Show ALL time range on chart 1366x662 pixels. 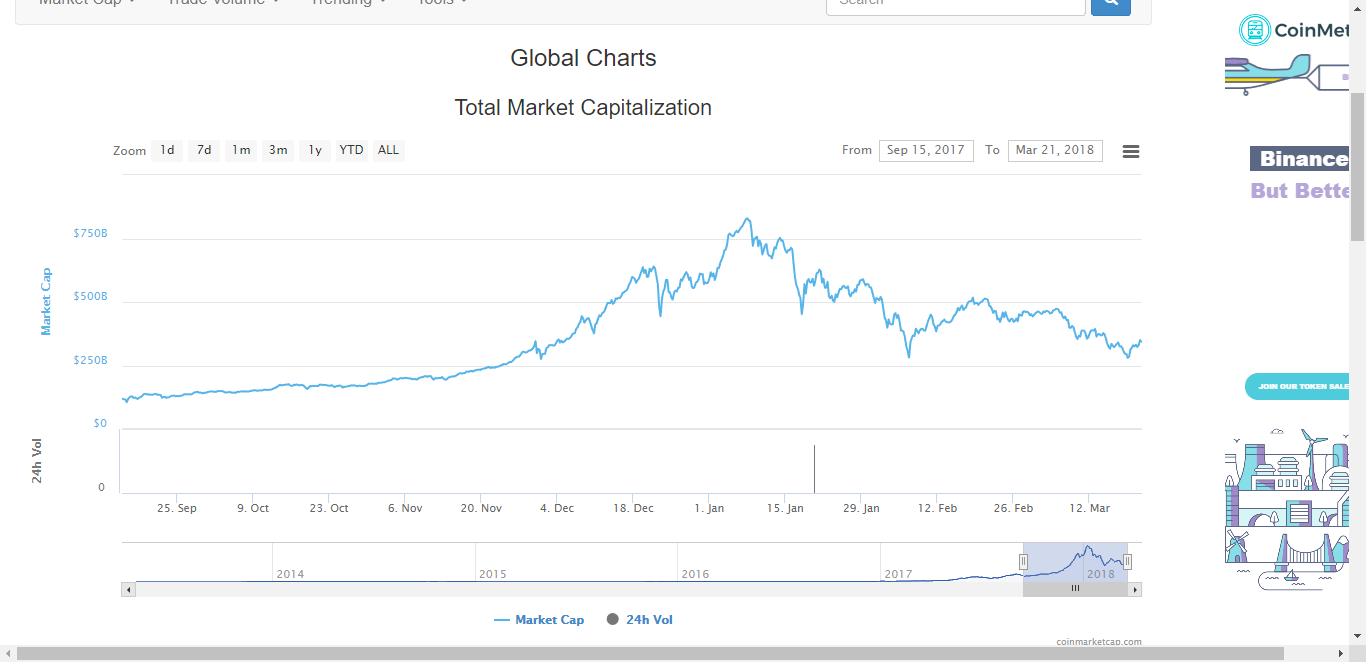click(x=388, y=151)
